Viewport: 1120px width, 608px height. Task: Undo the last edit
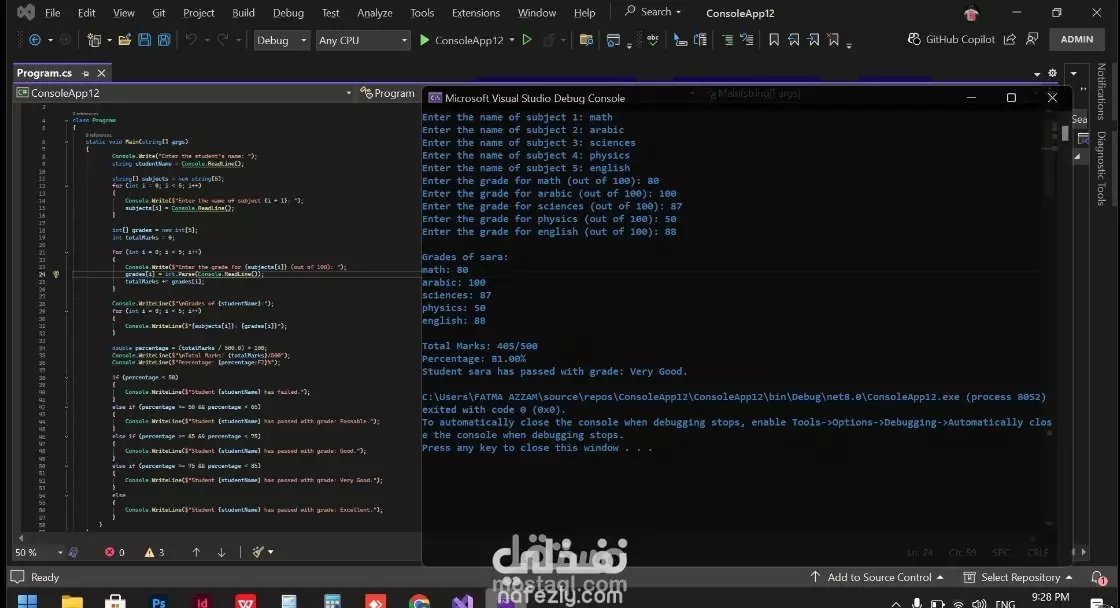[191, 40]
